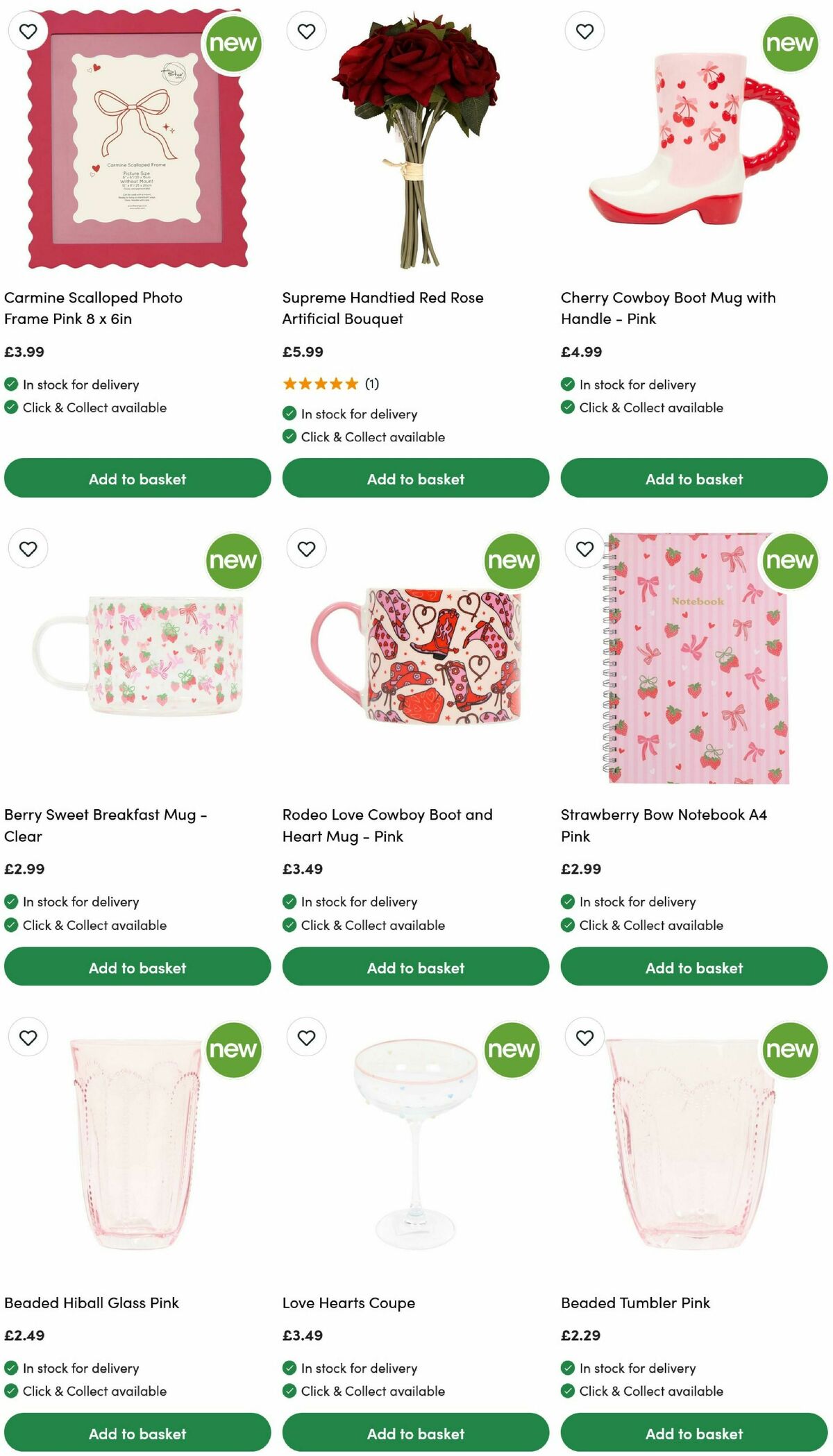Add Strawberry Bow Notebook A4 Pink to basket
The width and height of the screenshot is (833, 1456).
[x=693, y=967]
